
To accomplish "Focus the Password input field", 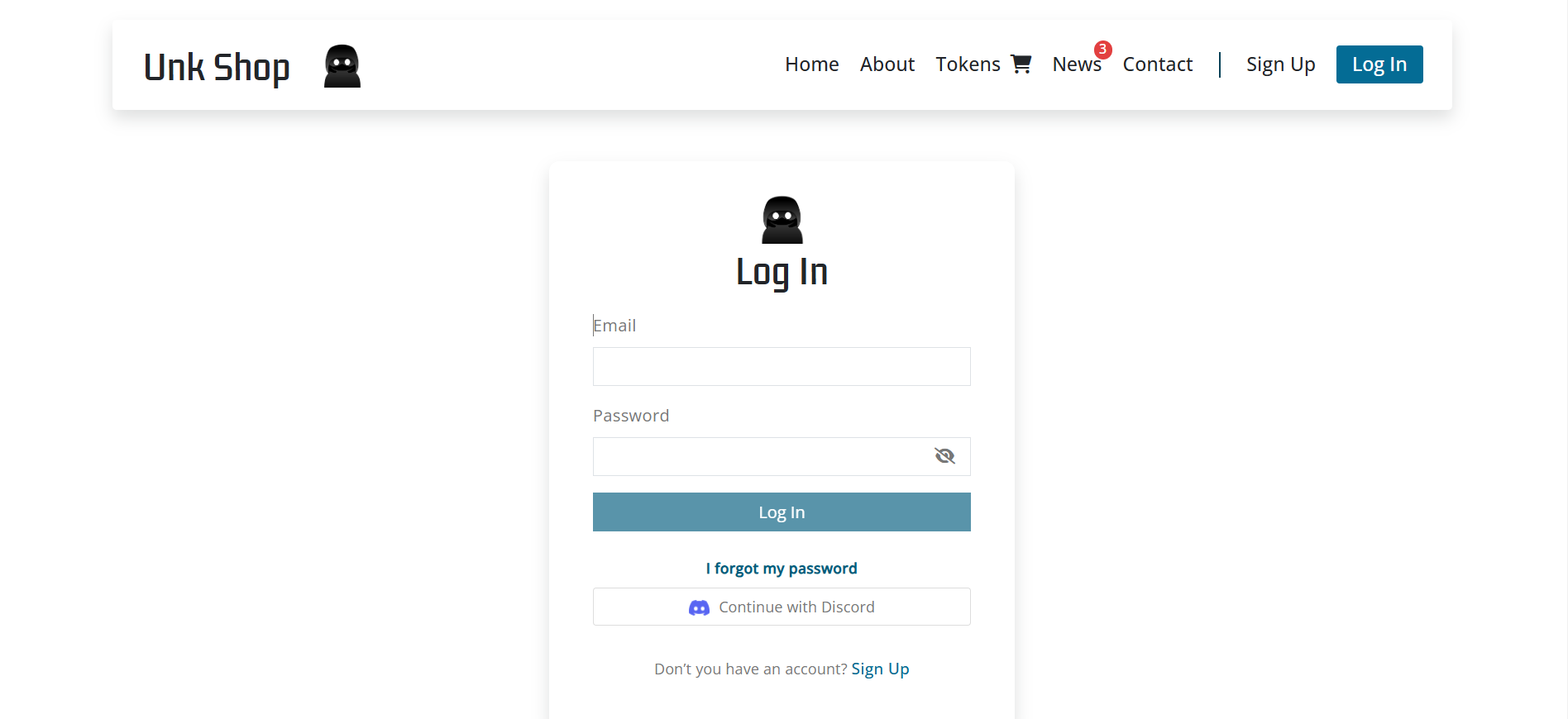I will 782,456.
